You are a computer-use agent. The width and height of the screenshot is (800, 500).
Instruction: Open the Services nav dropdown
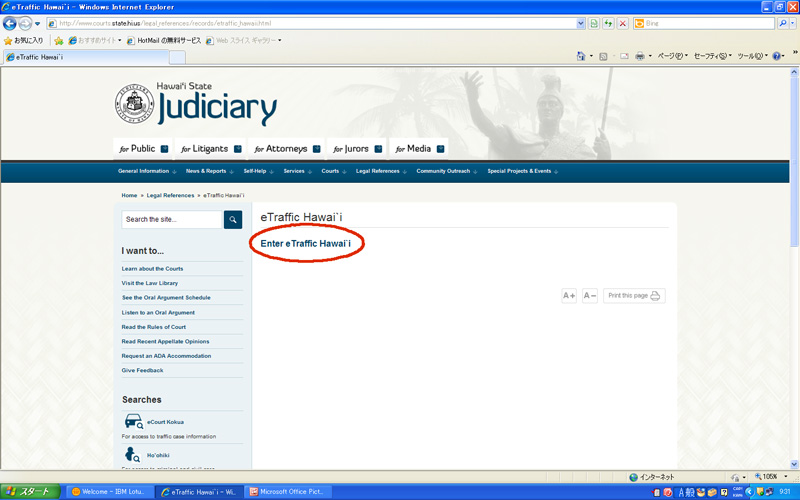tap(297, 171)
